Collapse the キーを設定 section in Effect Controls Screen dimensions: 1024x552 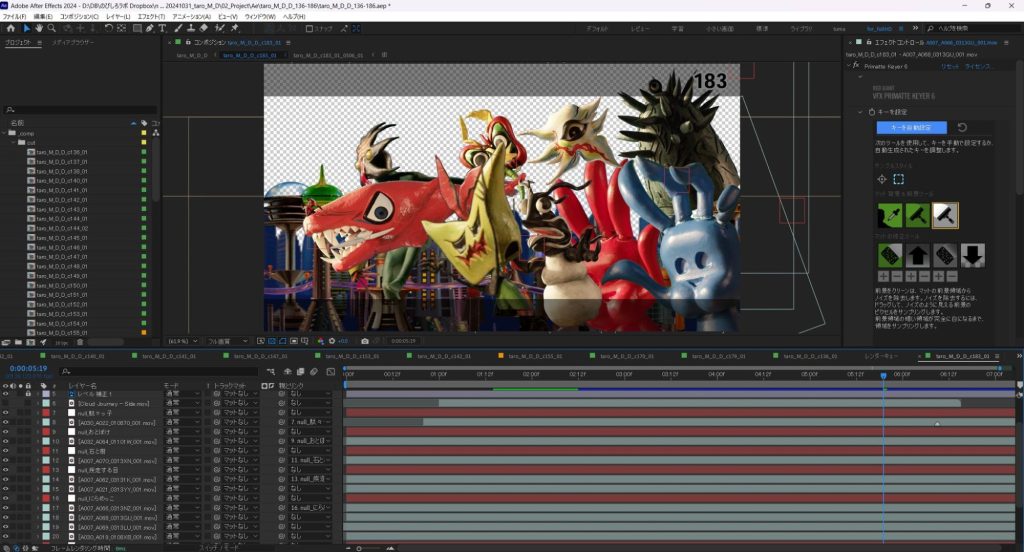(860, 112)
